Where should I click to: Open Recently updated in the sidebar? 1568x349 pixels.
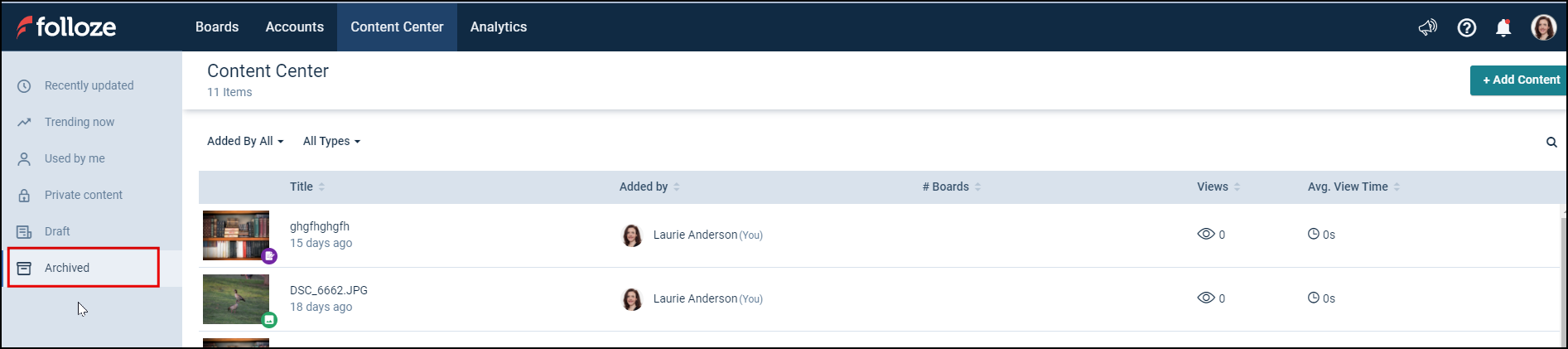click(89, 85)
